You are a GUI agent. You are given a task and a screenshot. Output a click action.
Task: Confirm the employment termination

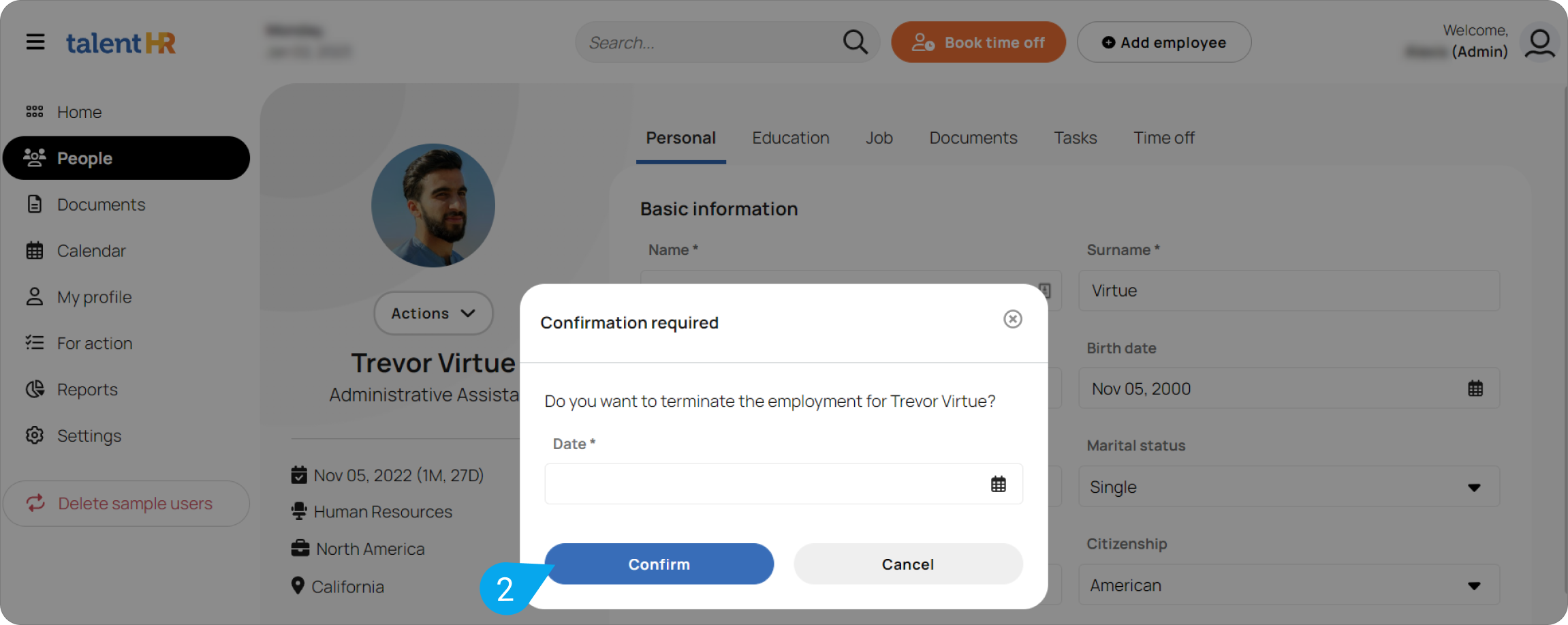pos(659,564)
